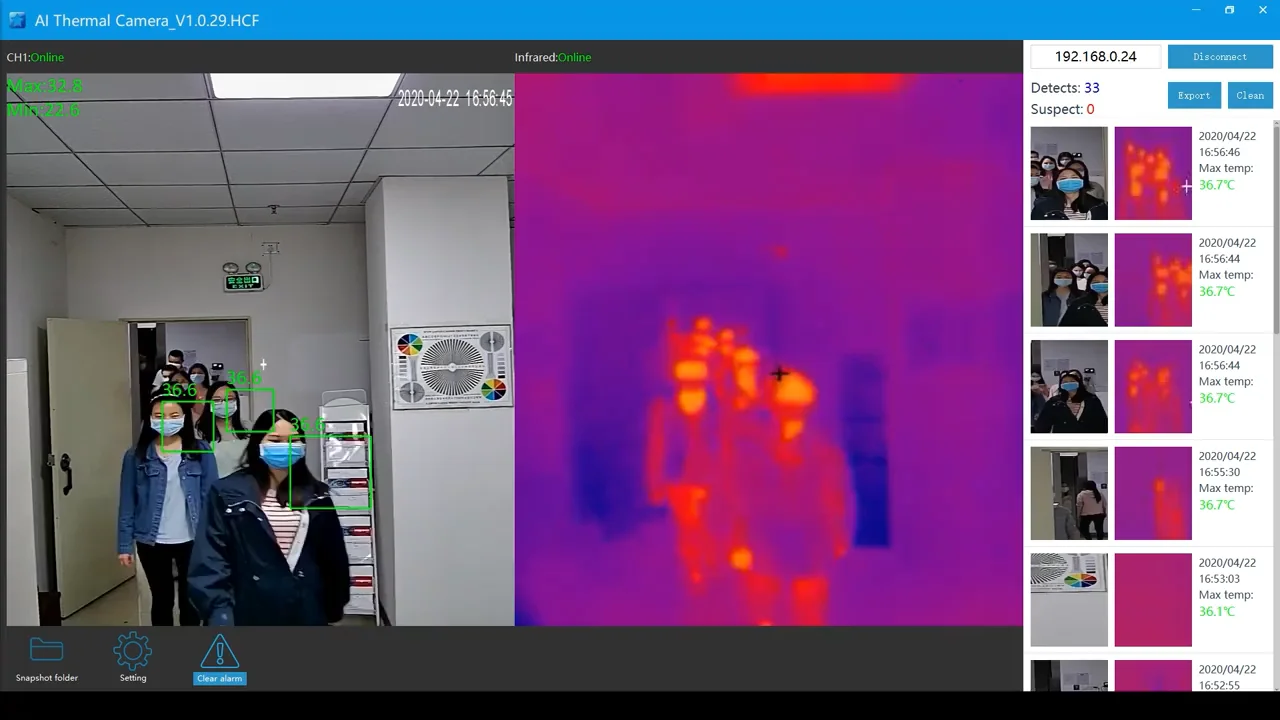This screenshot has height=720, width=1280.
Task: Click the "Detects: 33" counter
Action: click(x=1065, y=88)
